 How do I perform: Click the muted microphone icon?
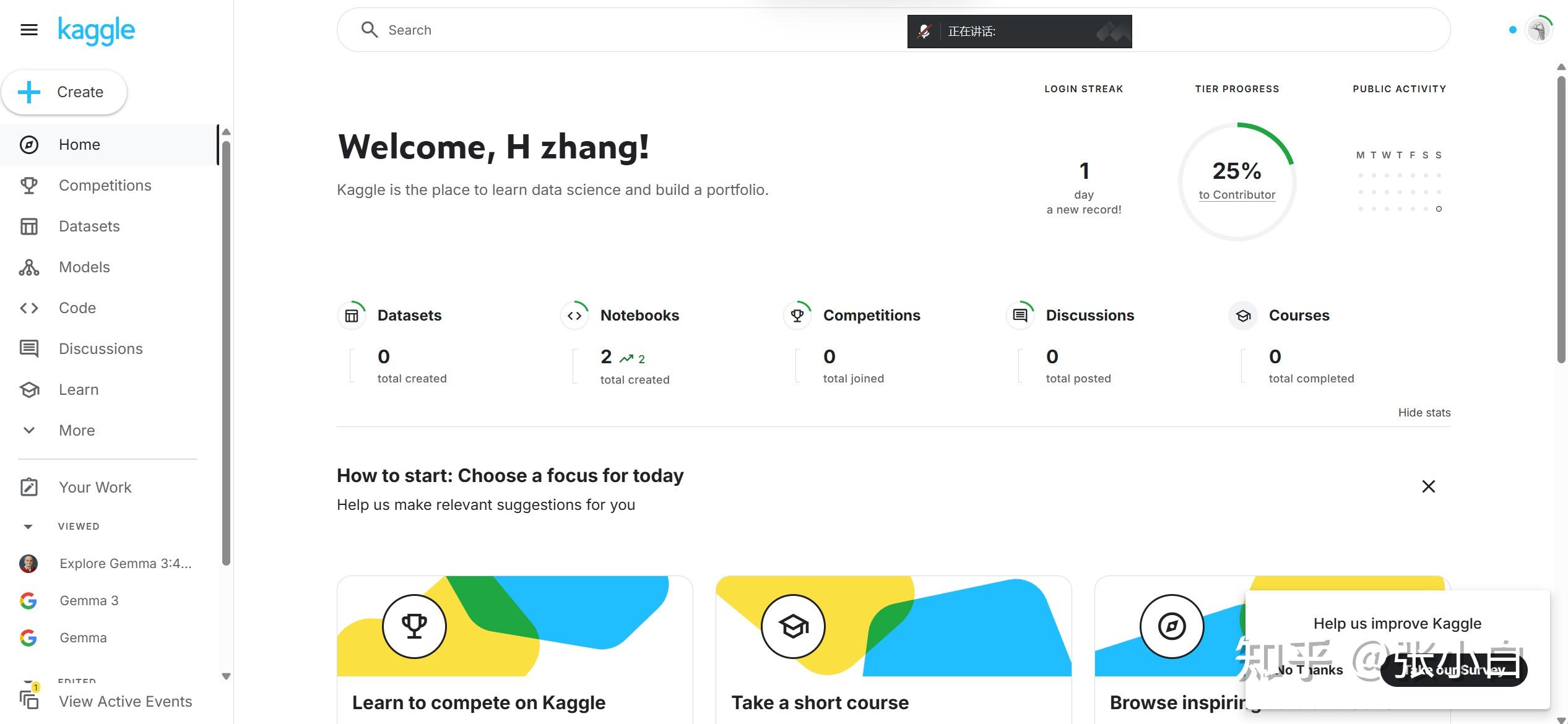(924, 32)
